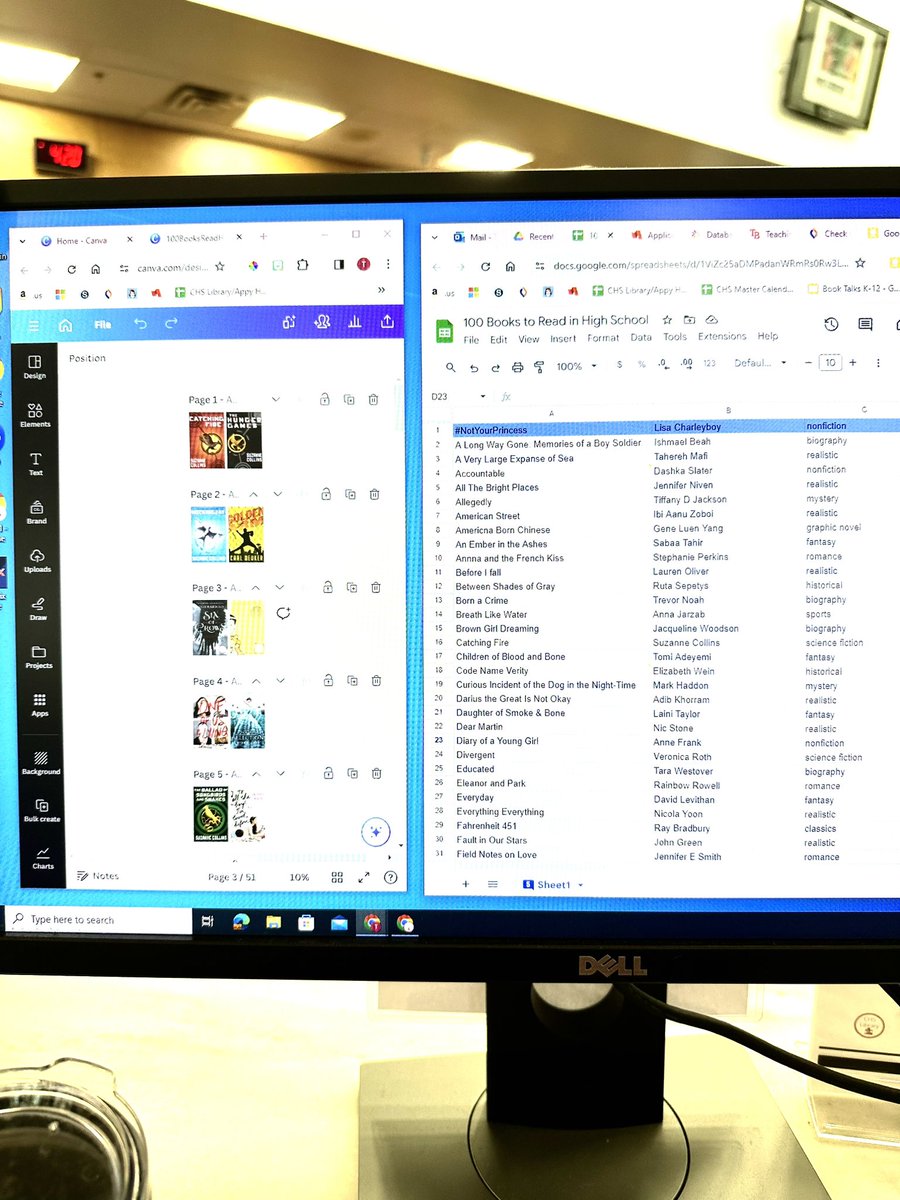Add collaborators in Canva header
The image size is (900, 1200).
click(x=322, y=322)
